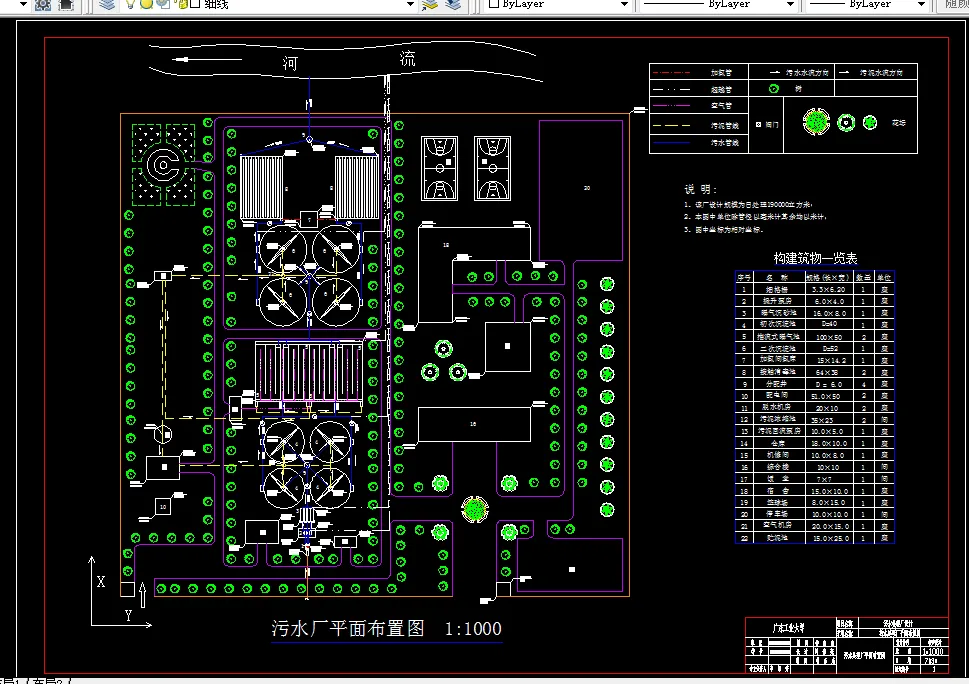Click the layer color square beside 细线
Screen dimensions: 969x684
(195, 4)
